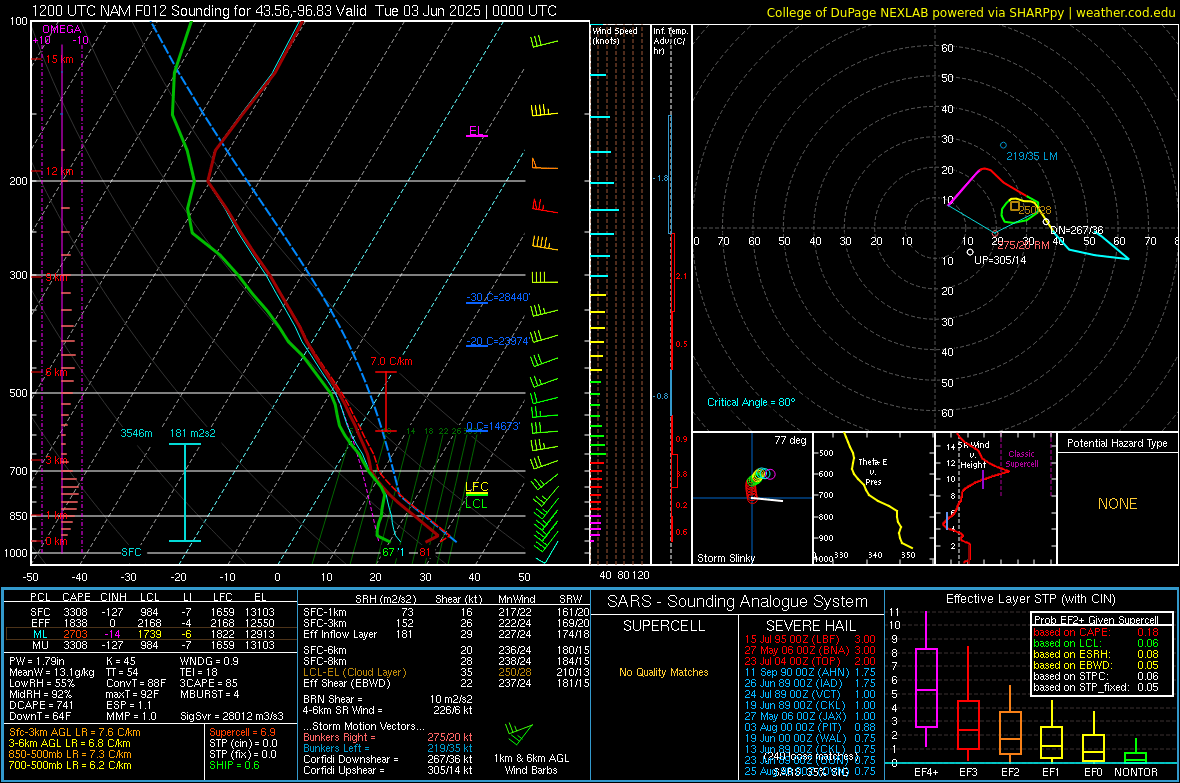Click the Critical Angle = 80° label
The image size is (1180, 783).
coord(751,402)
